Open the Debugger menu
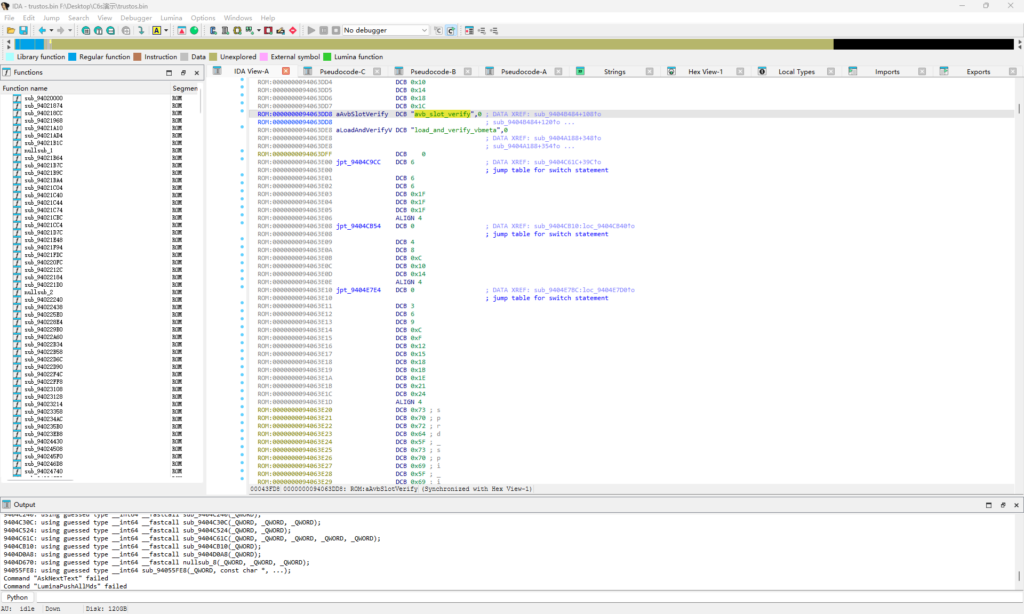Viewport: 1024px width, 614px height. click(136, 18)
